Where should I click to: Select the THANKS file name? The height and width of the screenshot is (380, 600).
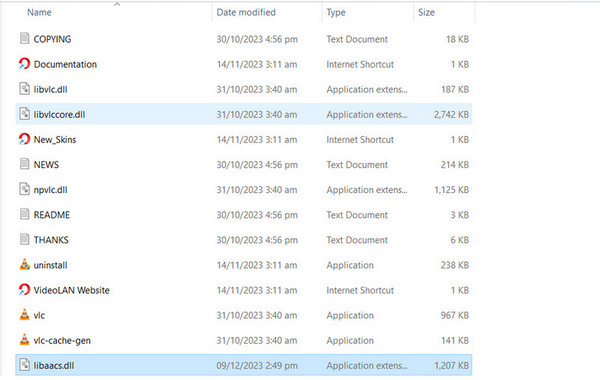tap(51, 240)
